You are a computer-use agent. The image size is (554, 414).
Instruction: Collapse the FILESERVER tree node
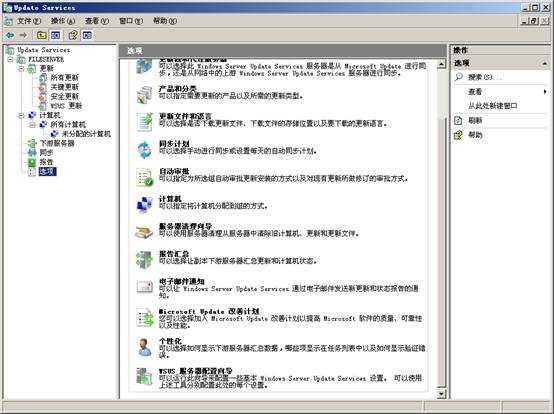(10, 59)
